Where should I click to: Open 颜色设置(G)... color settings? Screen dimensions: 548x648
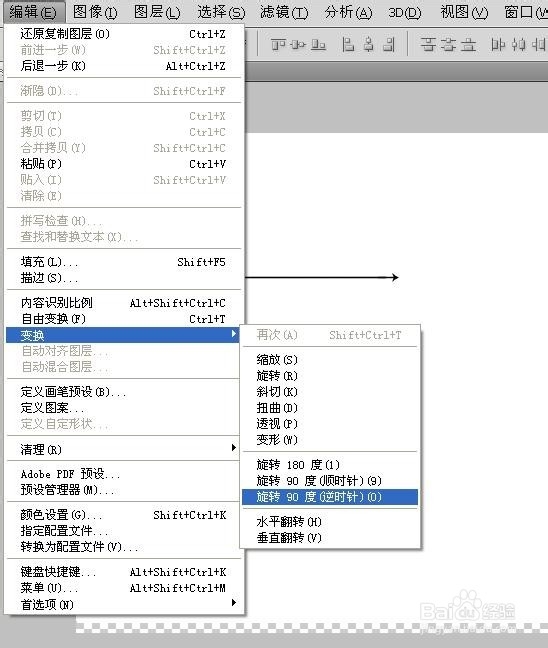123,515
